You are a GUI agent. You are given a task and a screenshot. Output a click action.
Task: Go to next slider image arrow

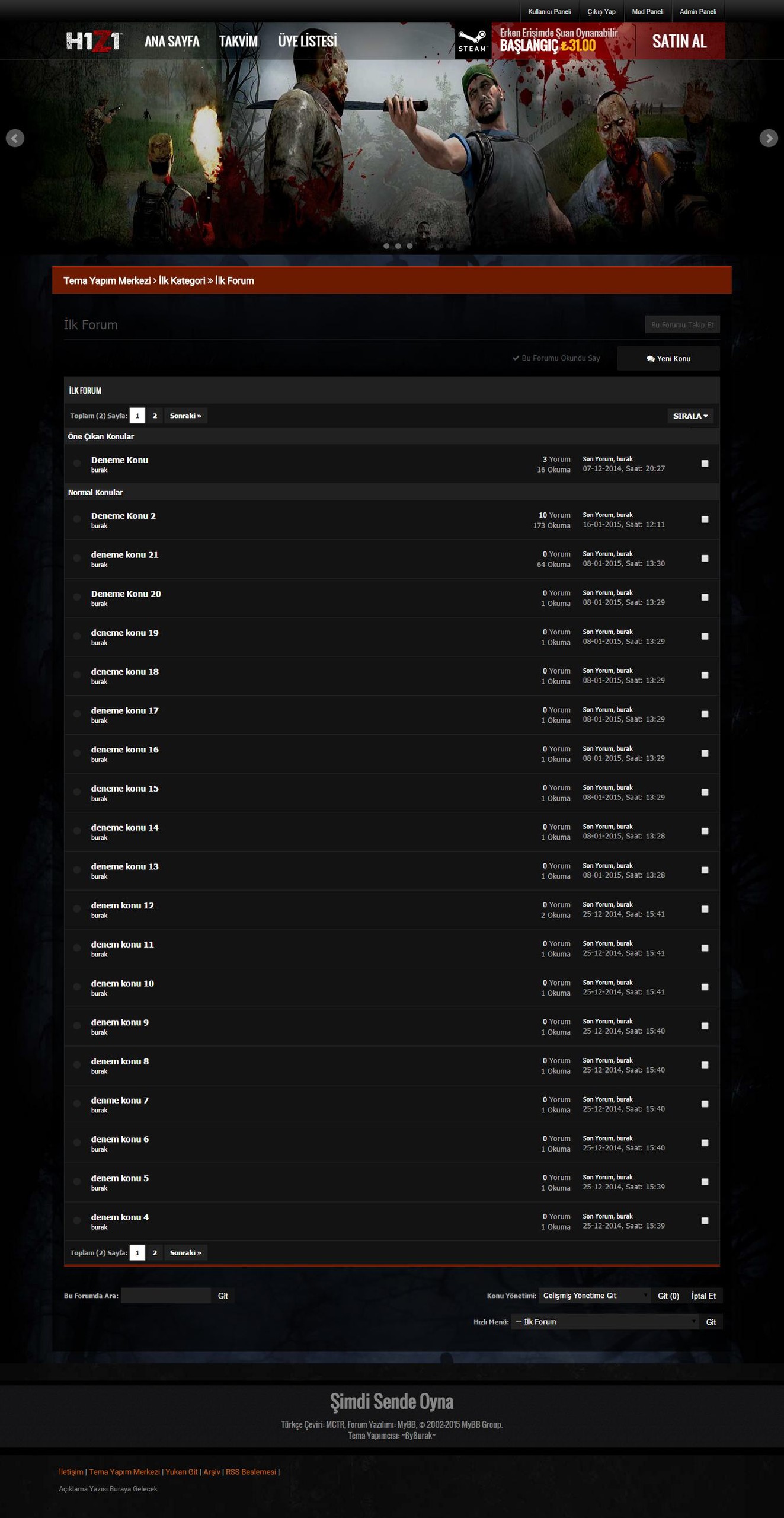769,138
